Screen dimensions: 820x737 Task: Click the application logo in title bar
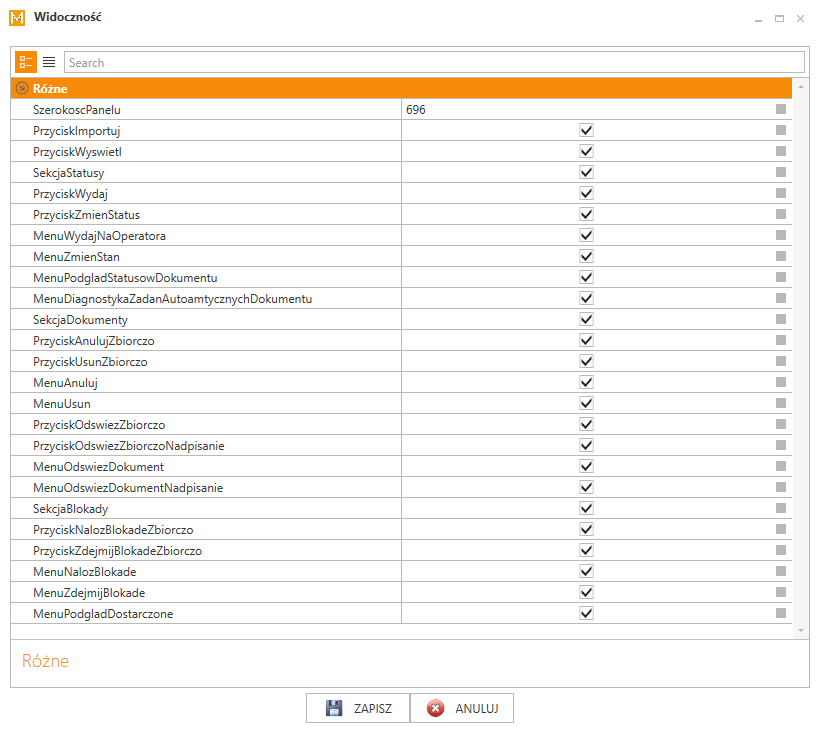coord(17,17)
